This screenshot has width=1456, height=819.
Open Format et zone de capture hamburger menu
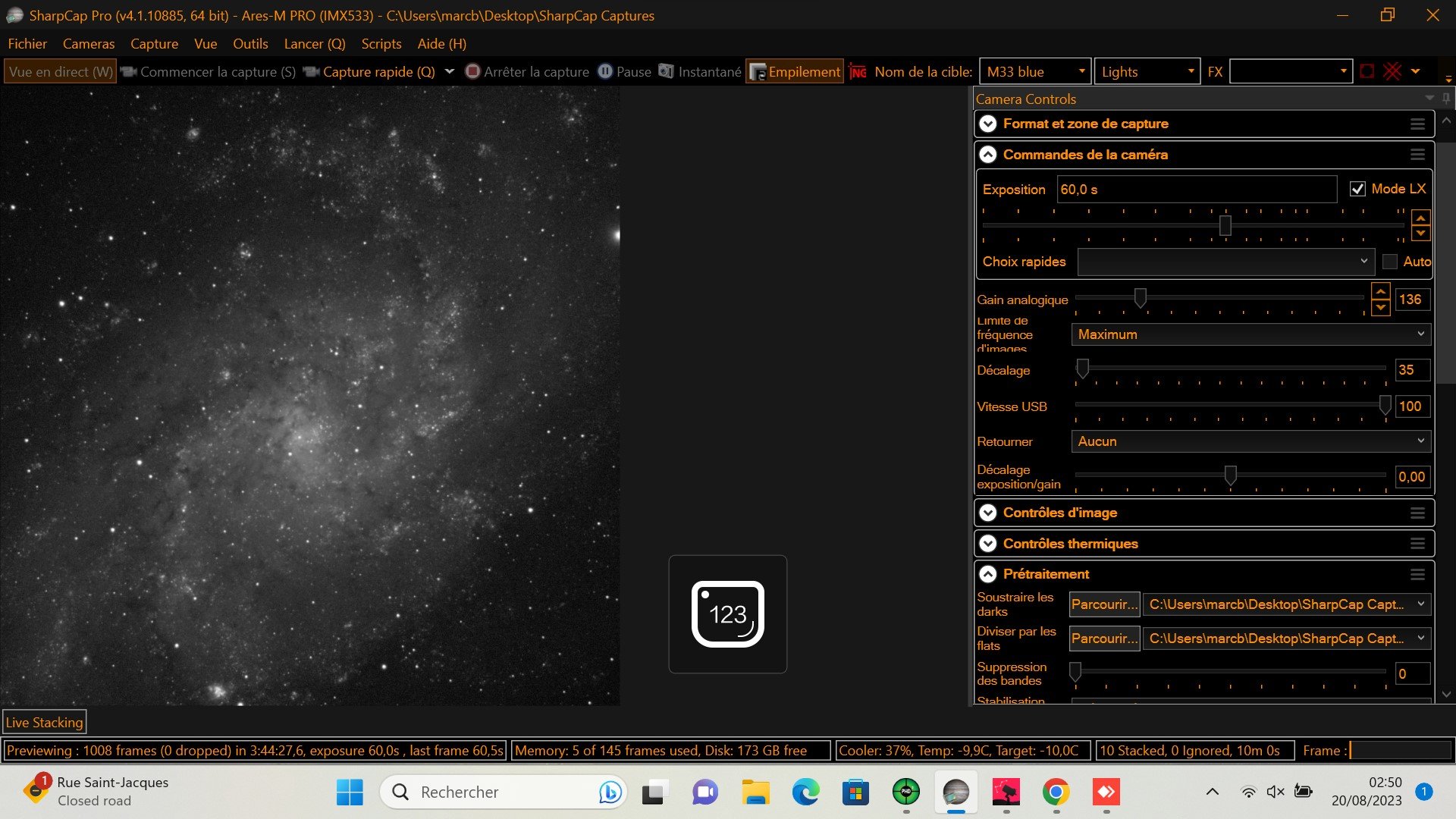(1417, 124)
